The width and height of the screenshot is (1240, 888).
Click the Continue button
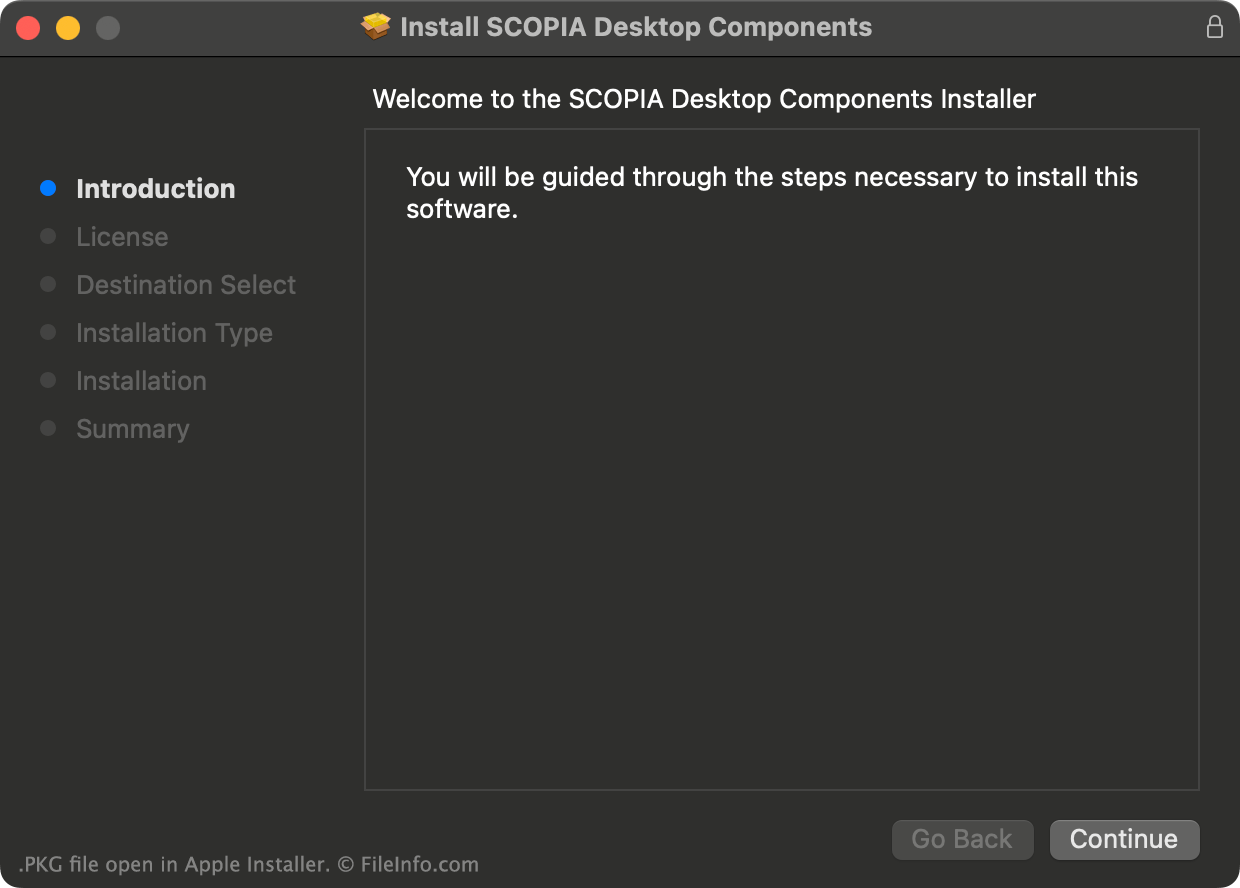click(1124, 839)
